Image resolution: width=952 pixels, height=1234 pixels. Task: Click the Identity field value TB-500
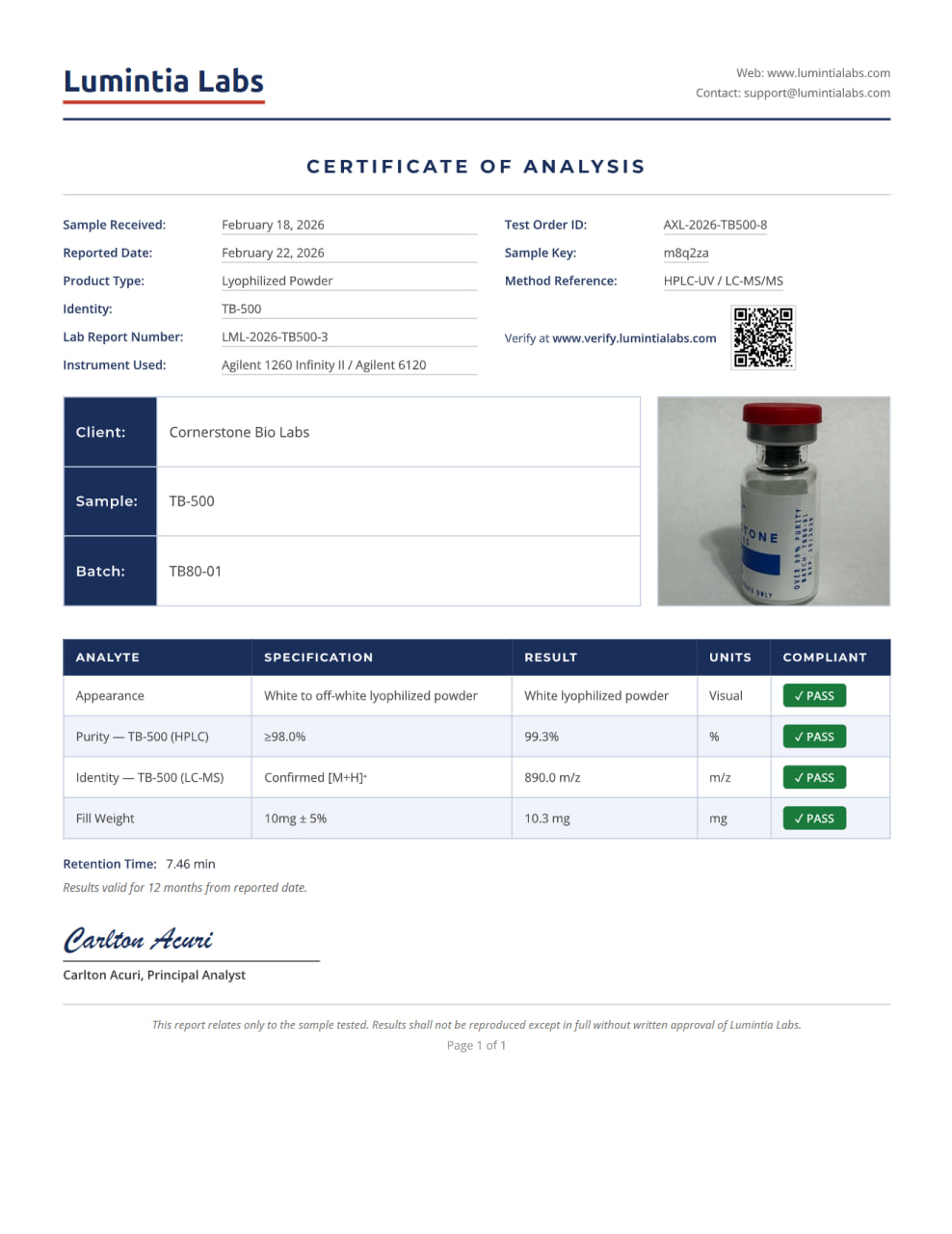coord(242,308)
